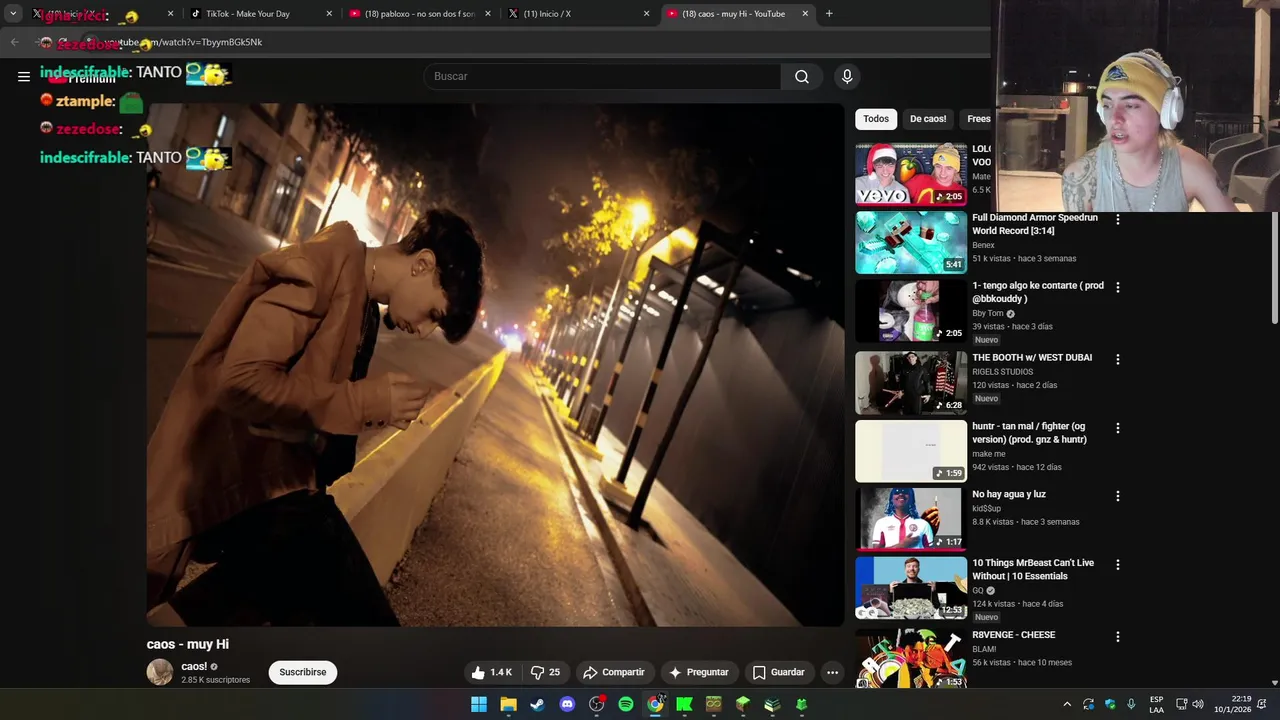Open more actions ellipsis below video
Image resolution: width=1280 pixels, height=720 pixels.
pos(832,672)
